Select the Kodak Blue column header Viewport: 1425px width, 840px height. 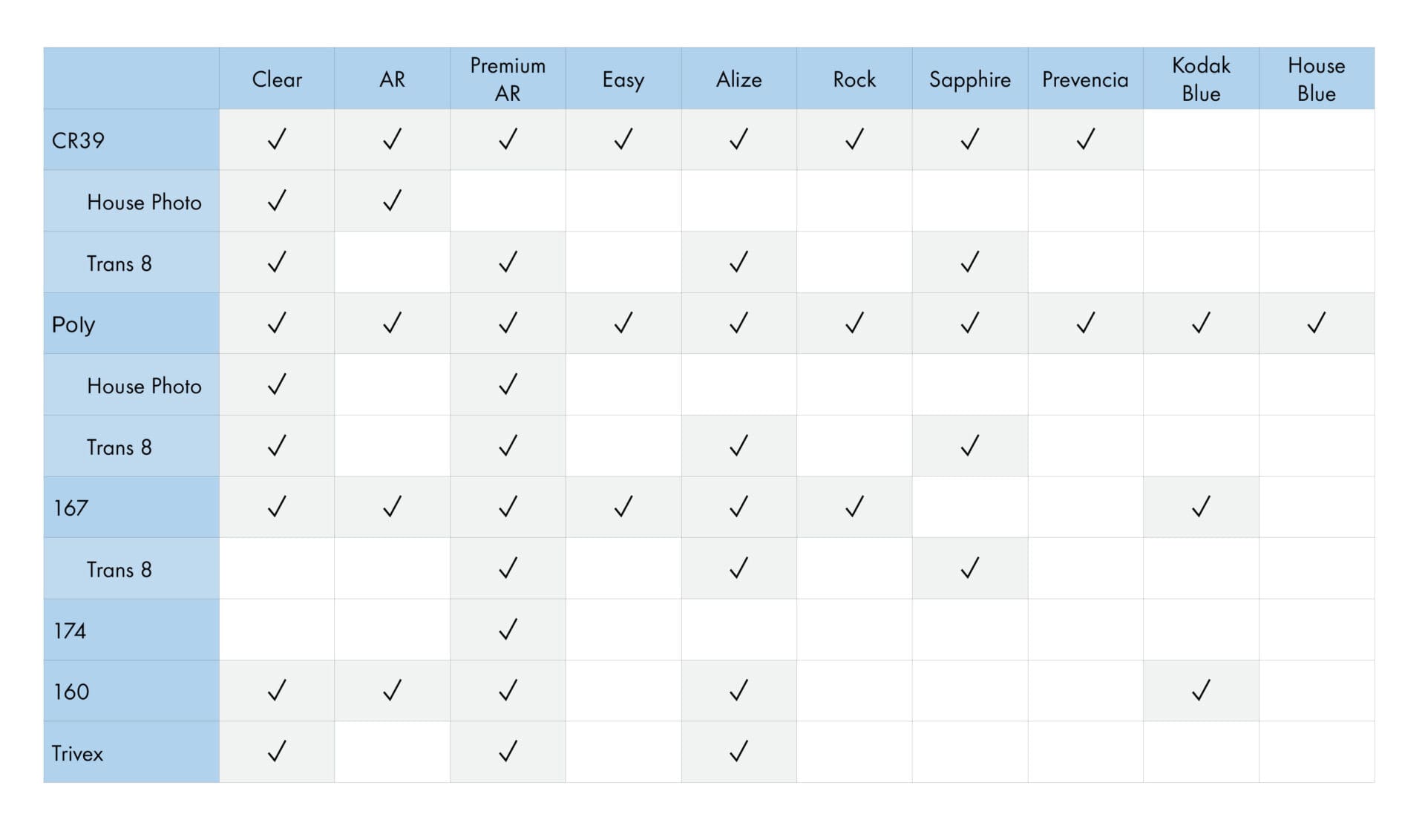pyautogui.click(x=1201, y=79)
